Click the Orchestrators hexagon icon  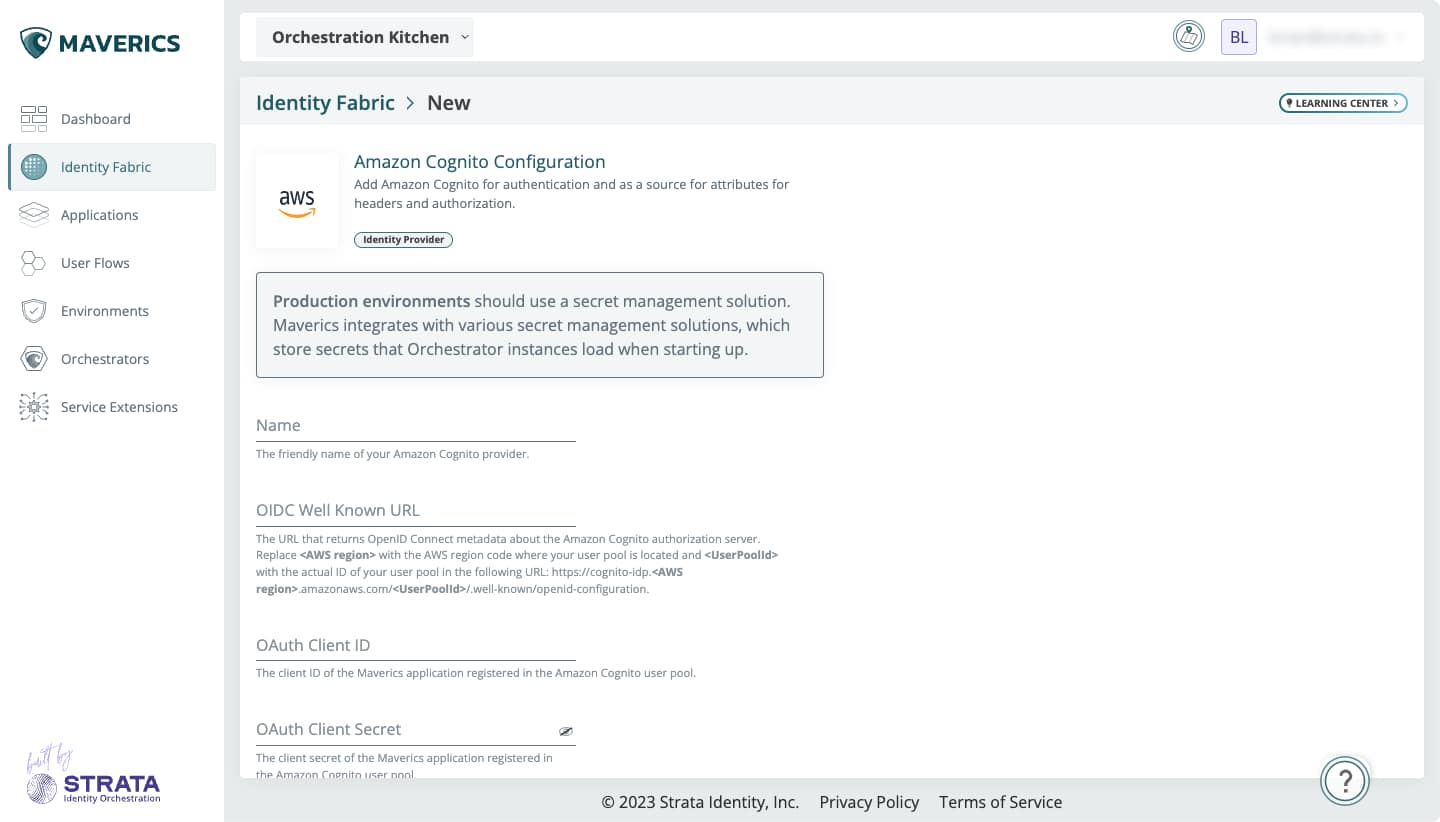coord(34,359)
